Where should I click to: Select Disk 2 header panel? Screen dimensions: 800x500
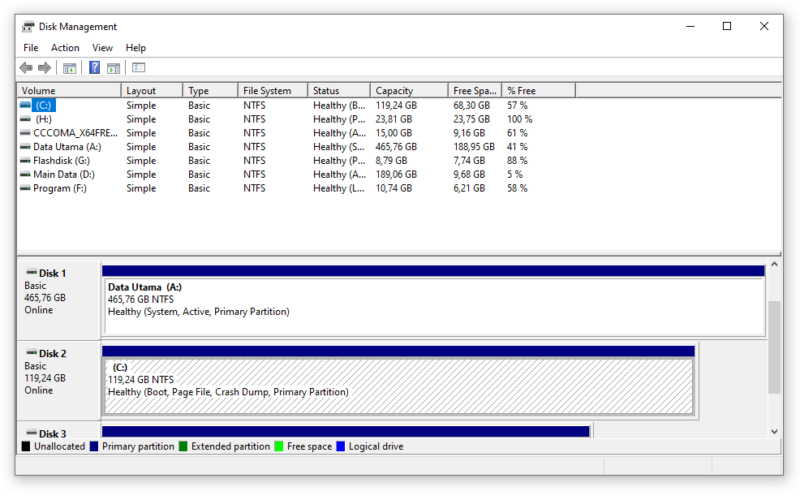pyautogui.click(x=59, y=381)
